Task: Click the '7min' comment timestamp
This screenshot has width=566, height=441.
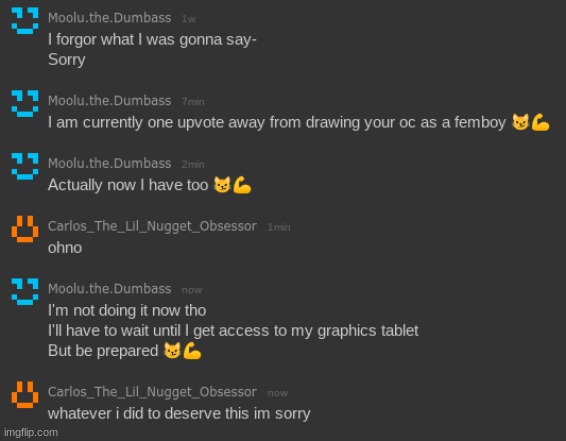Action: tap(193, 102)
